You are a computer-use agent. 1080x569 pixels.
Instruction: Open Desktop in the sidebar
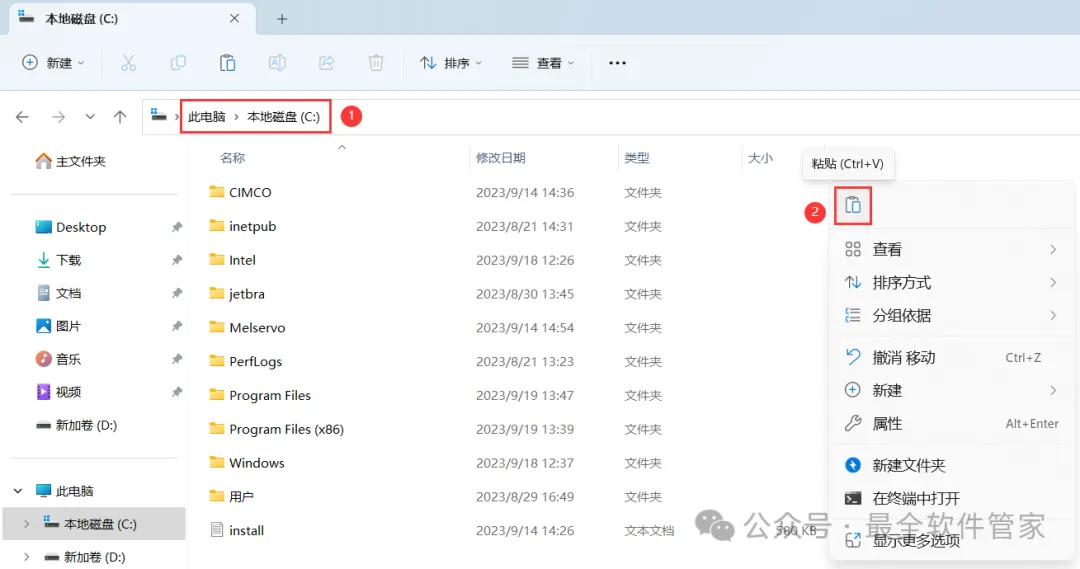click(x=71, y=227)
